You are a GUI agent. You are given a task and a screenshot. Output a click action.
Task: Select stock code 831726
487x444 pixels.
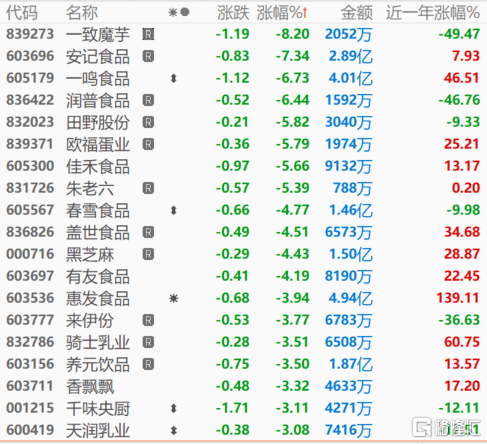tap(30, 188)
